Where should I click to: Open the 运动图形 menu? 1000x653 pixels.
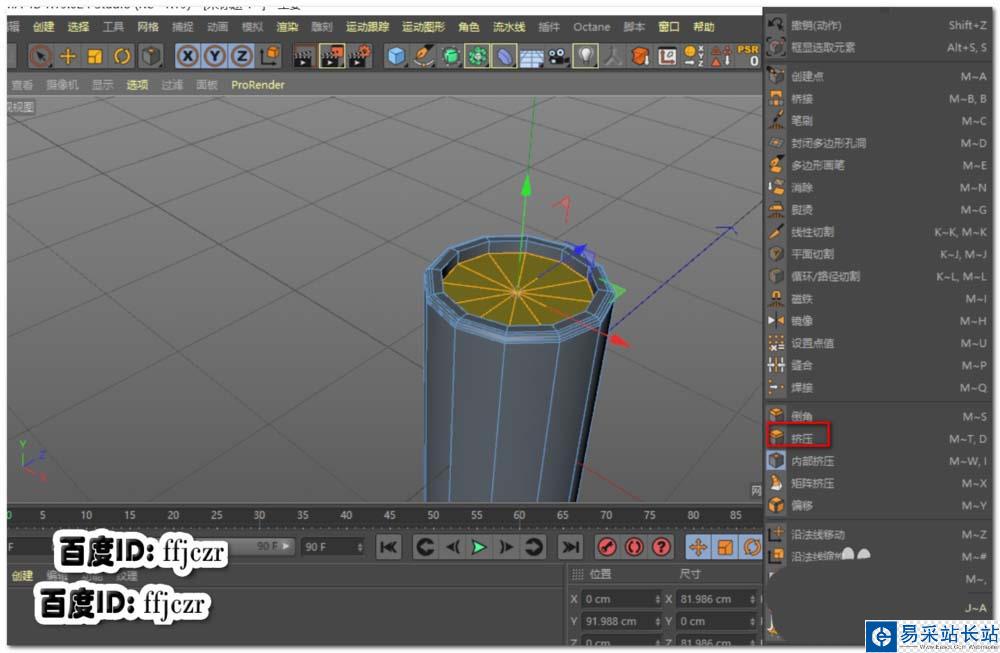pyautogui.click(x=423, y=27)
